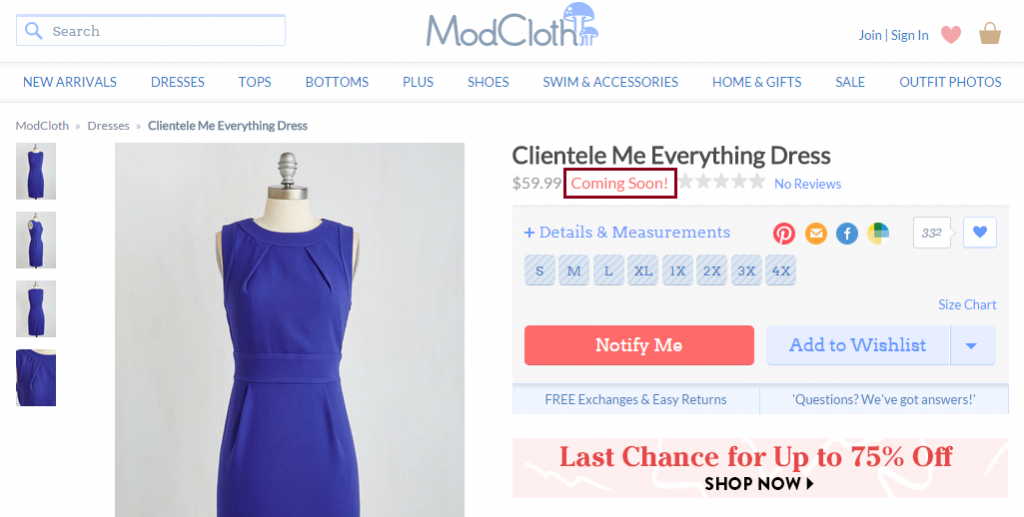Click the search magnifier icon

[x=33, y=31]
